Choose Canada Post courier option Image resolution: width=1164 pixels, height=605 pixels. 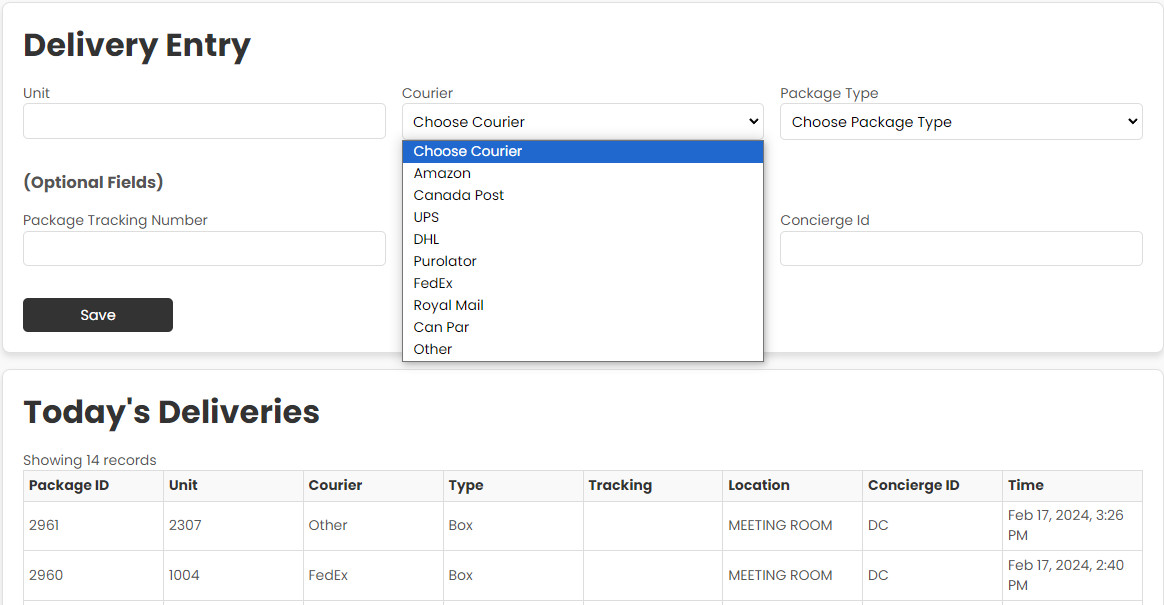[x=458, y=195]
